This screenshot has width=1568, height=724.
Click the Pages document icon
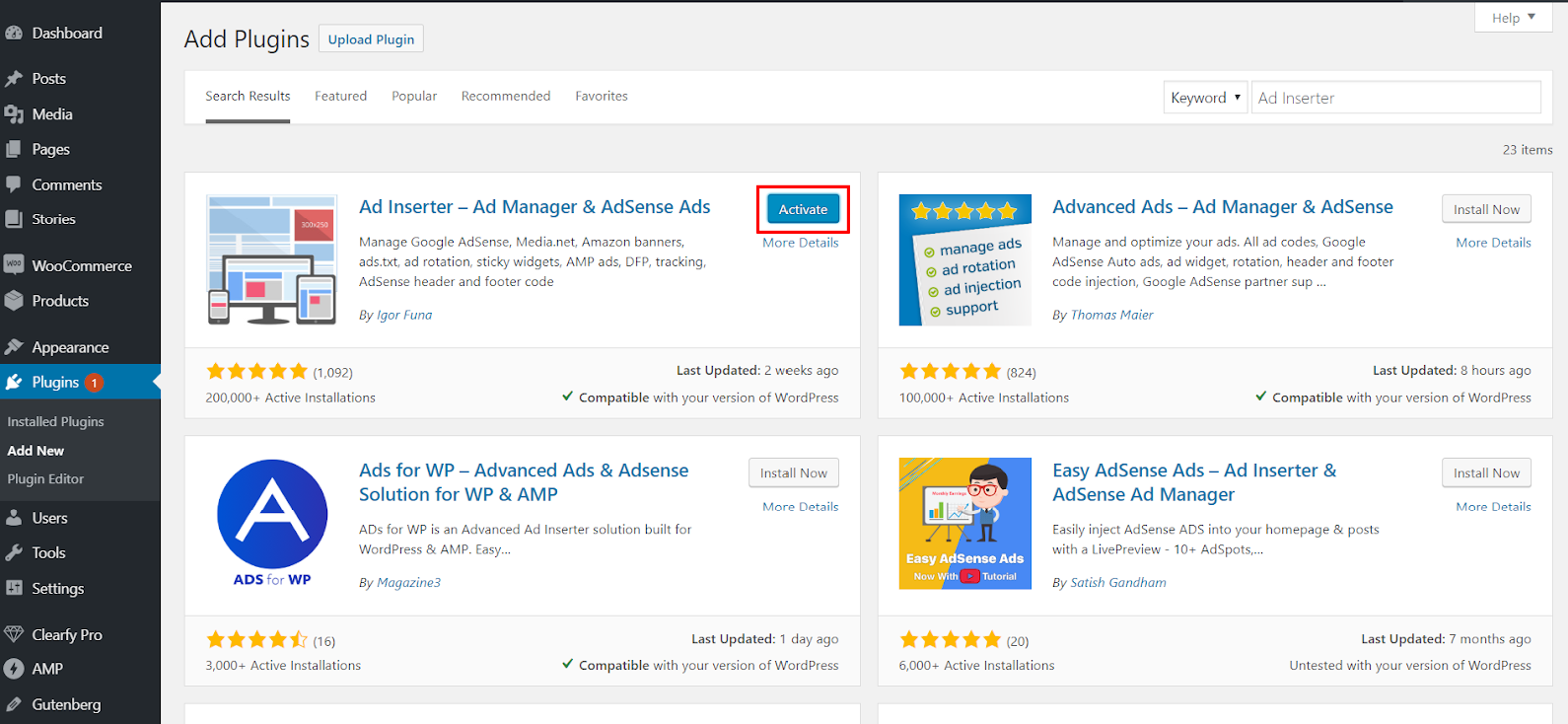click(x=14, y=150)
